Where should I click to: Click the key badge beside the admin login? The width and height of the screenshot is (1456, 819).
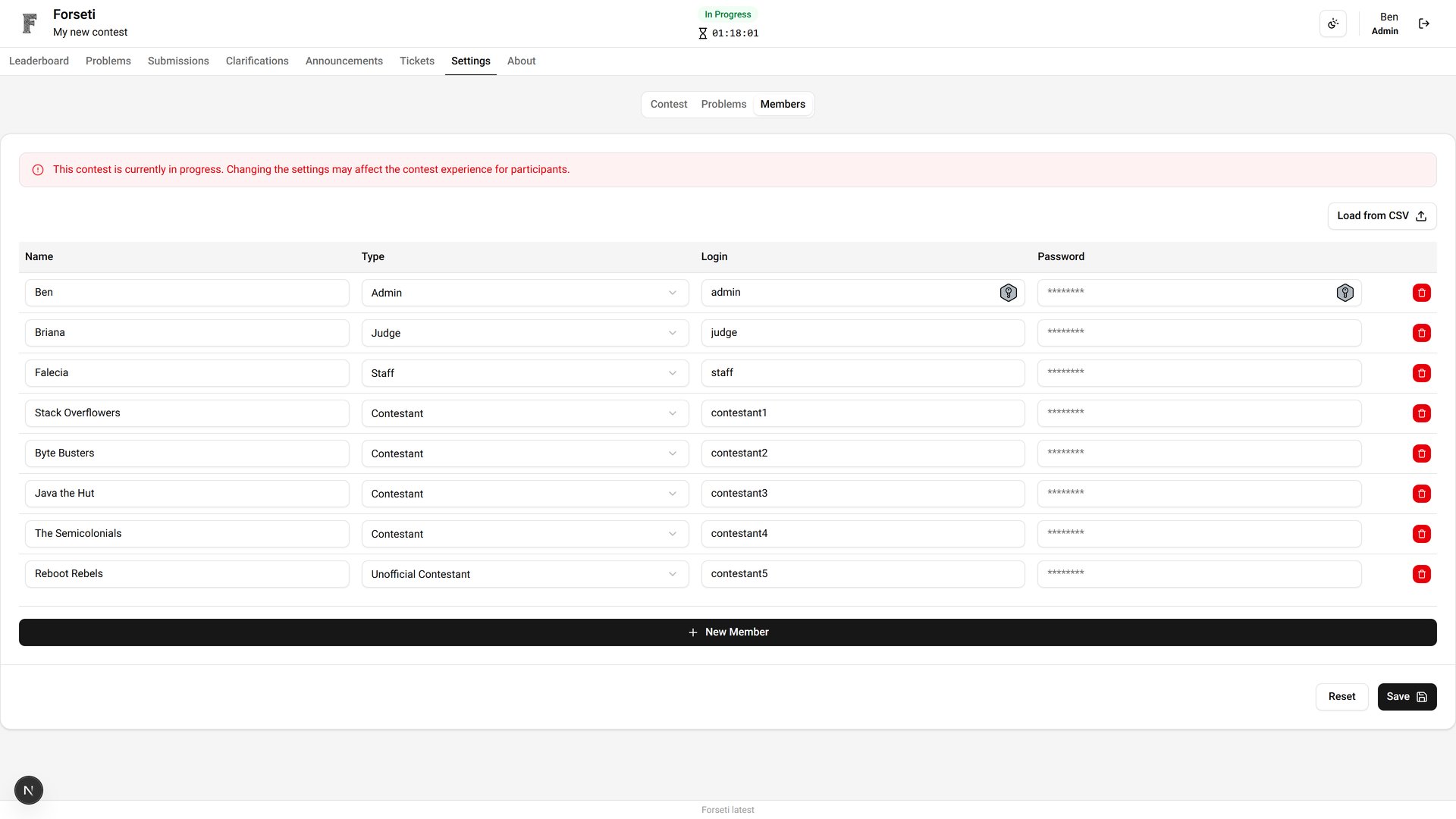click(1009, 292)
